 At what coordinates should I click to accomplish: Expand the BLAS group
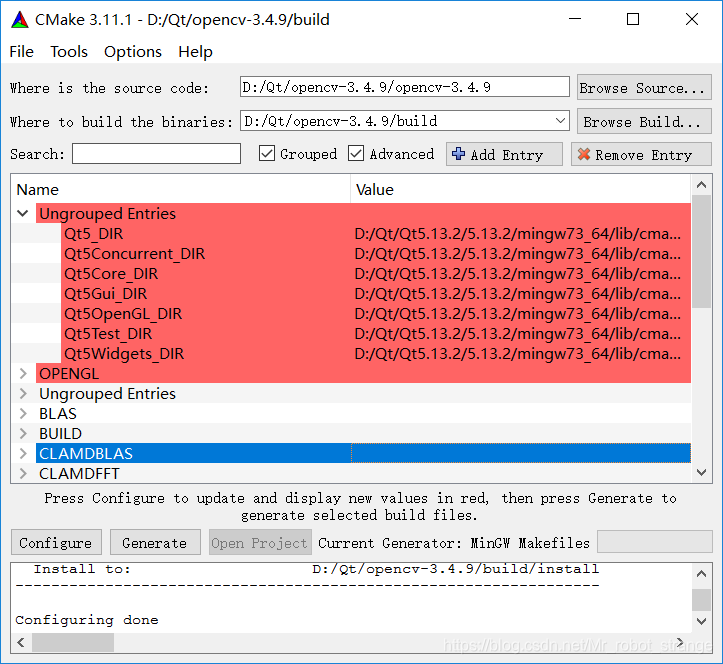23,414
